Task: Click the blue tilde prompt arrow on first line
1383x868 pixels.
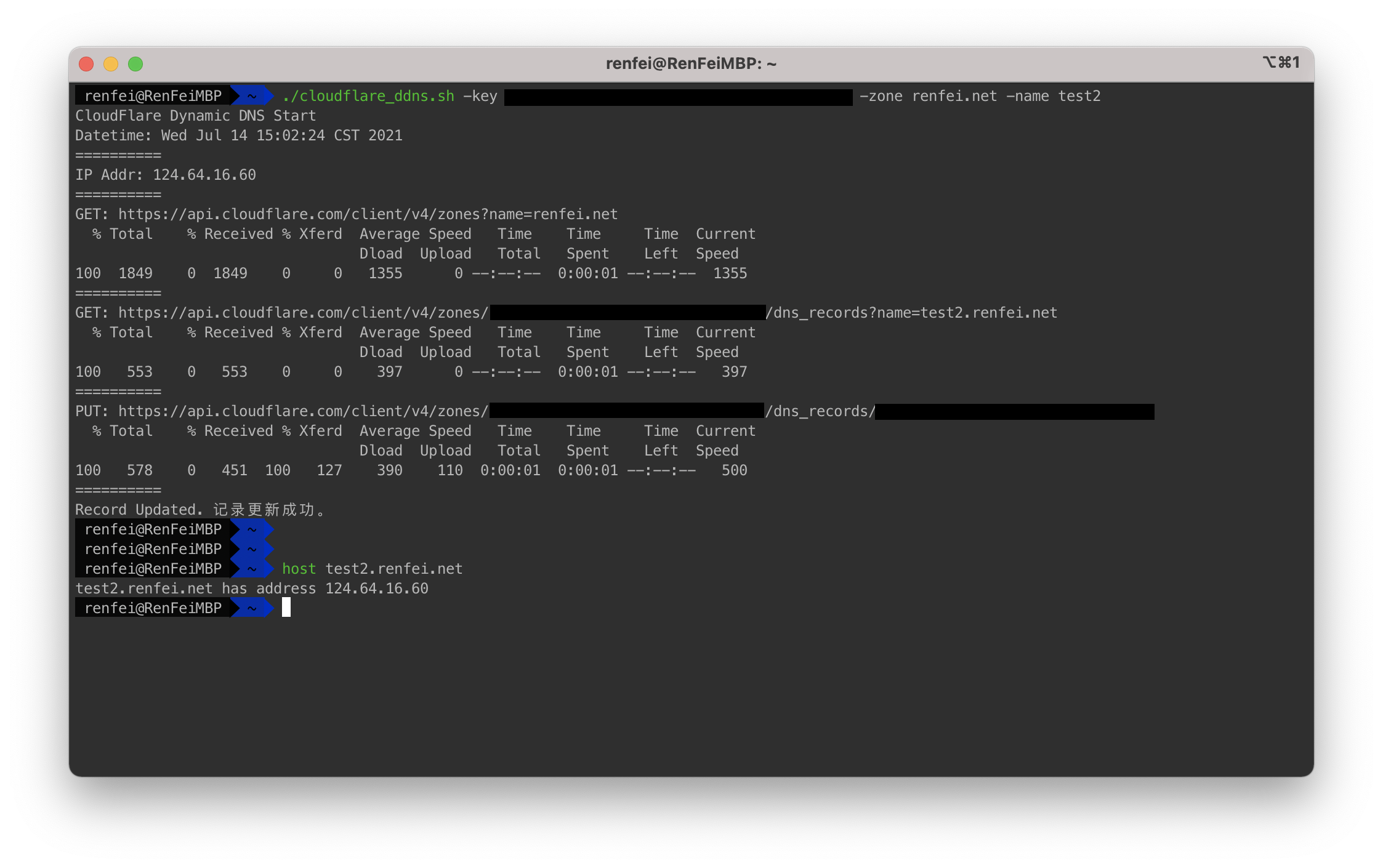Action: (x=252, y=96)
